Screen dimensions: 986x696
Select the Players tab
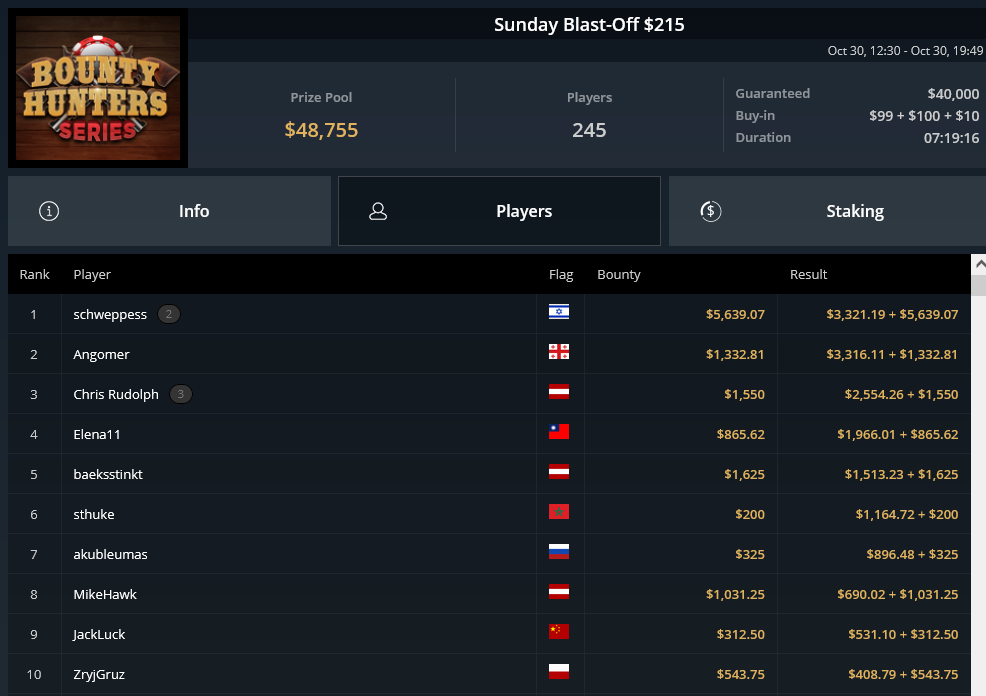499,211
